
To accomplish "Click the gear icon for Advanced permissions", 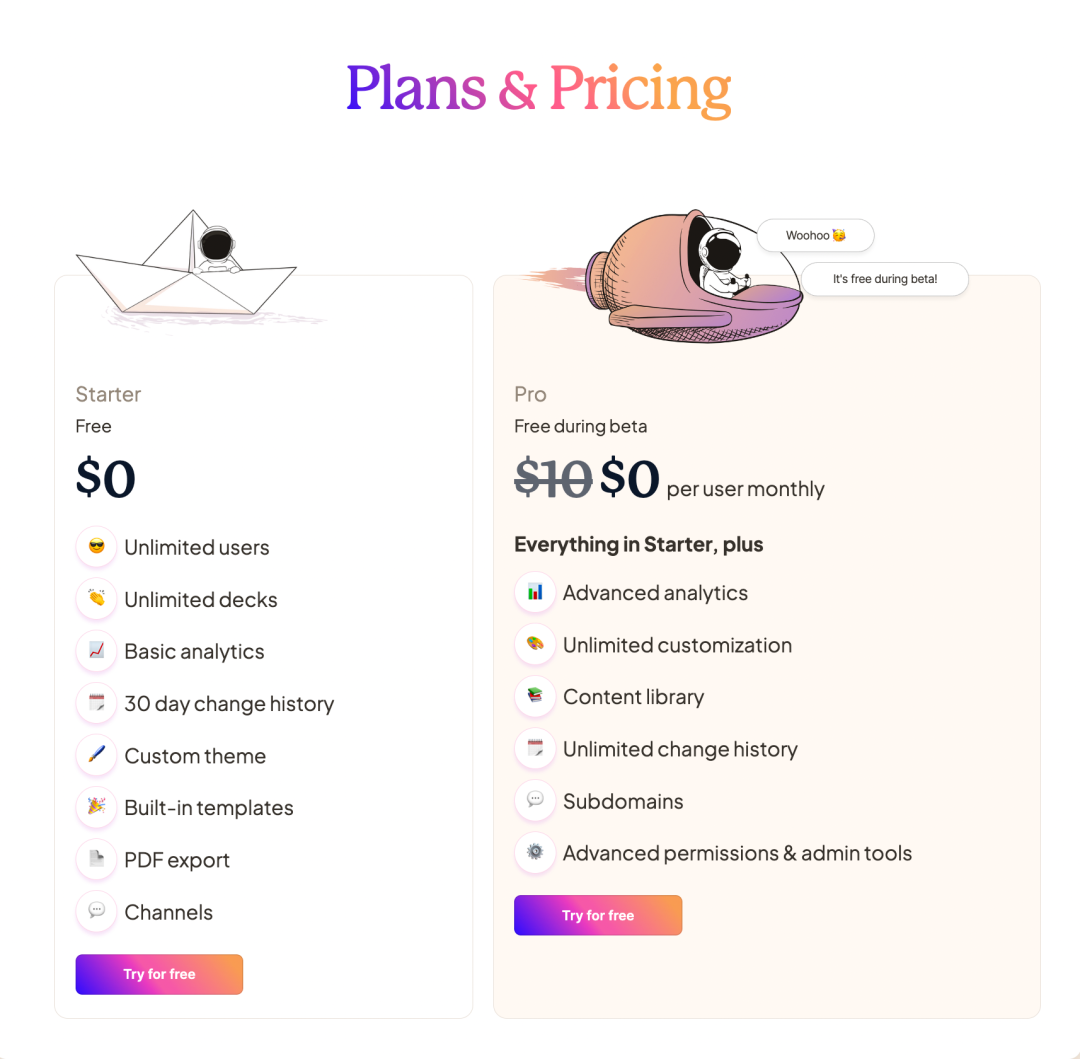I will 535,852.
